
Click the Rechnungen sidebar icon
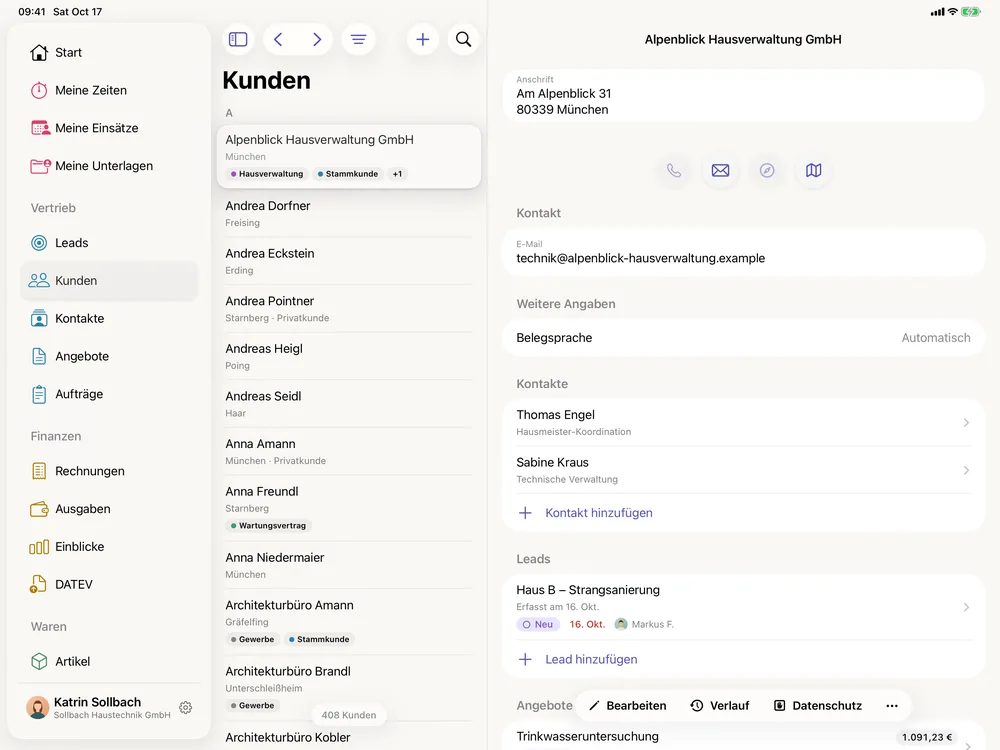click(39, 471)
